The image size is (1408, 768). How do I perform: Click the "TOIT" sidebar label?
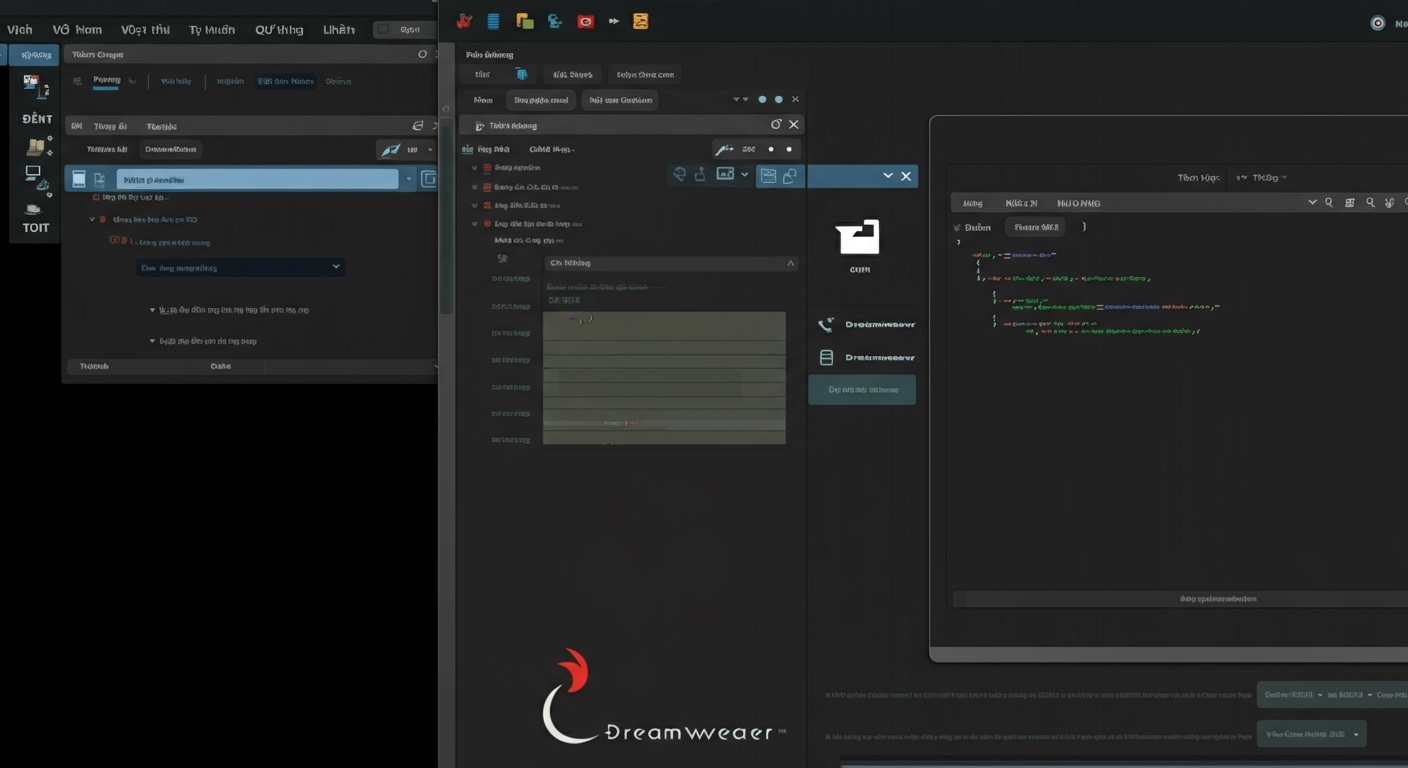36,228
